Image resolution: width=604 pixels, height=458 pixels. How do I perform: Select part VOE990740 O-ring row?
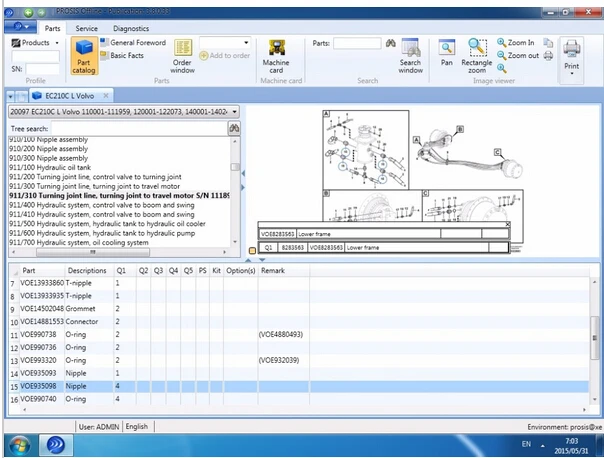pos(299,399)
